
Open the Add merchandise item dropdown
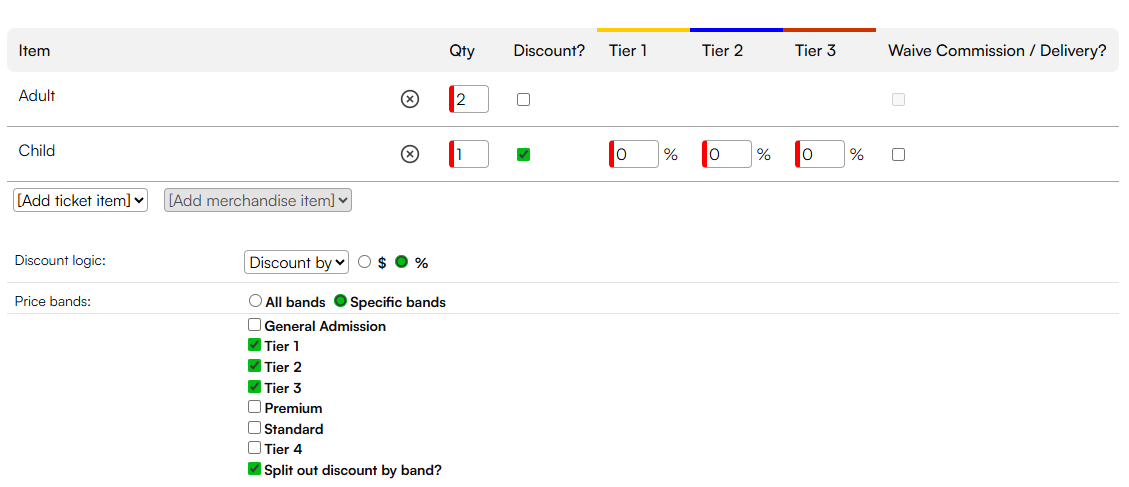point(258,200)
